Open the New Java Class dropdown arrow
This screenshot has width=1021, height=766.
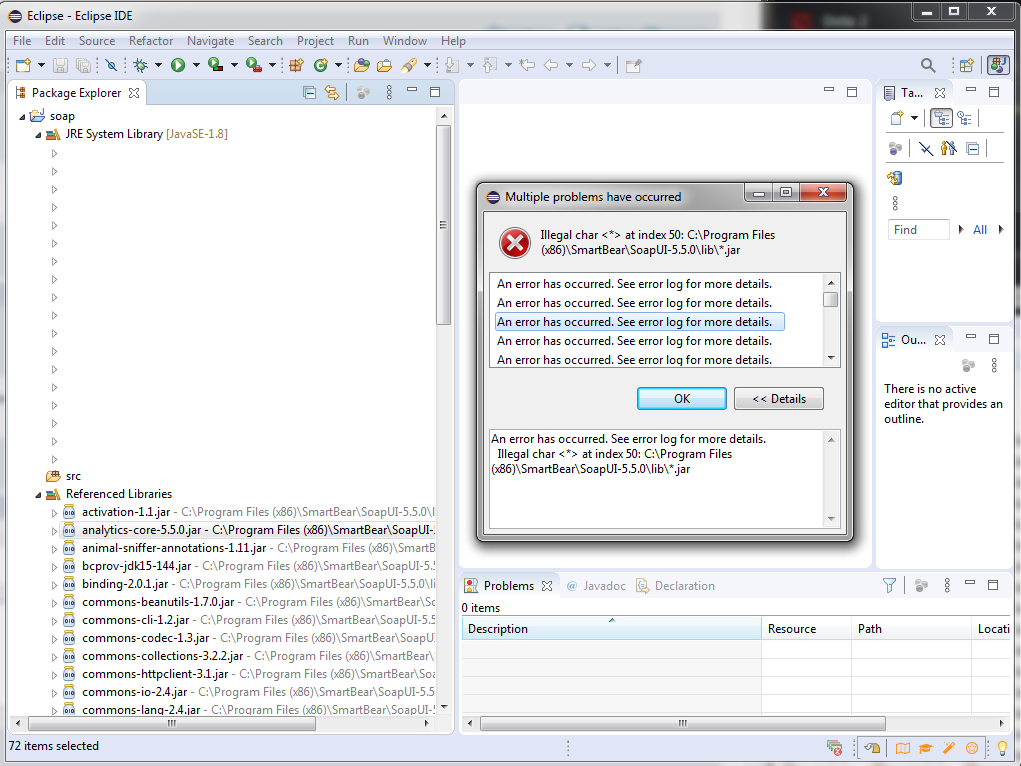338,65
